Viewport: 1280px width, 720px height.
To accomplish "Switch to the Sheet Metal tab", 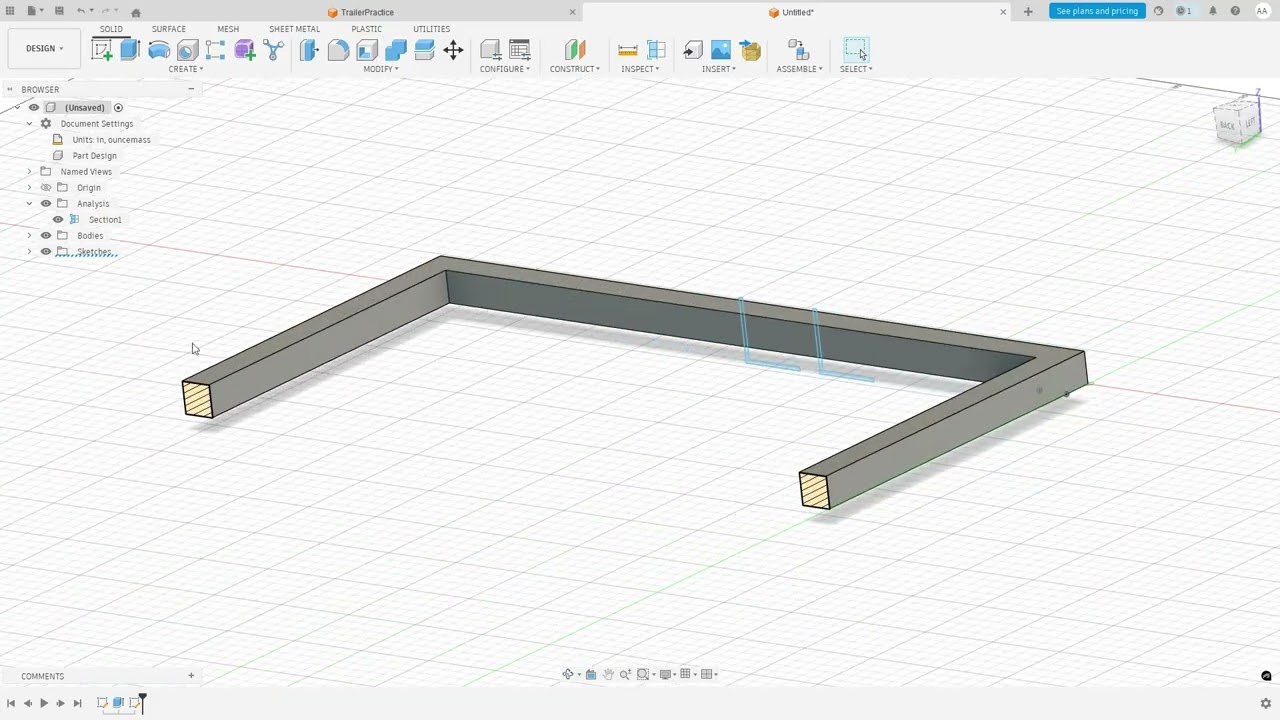I will coord(294,29).
